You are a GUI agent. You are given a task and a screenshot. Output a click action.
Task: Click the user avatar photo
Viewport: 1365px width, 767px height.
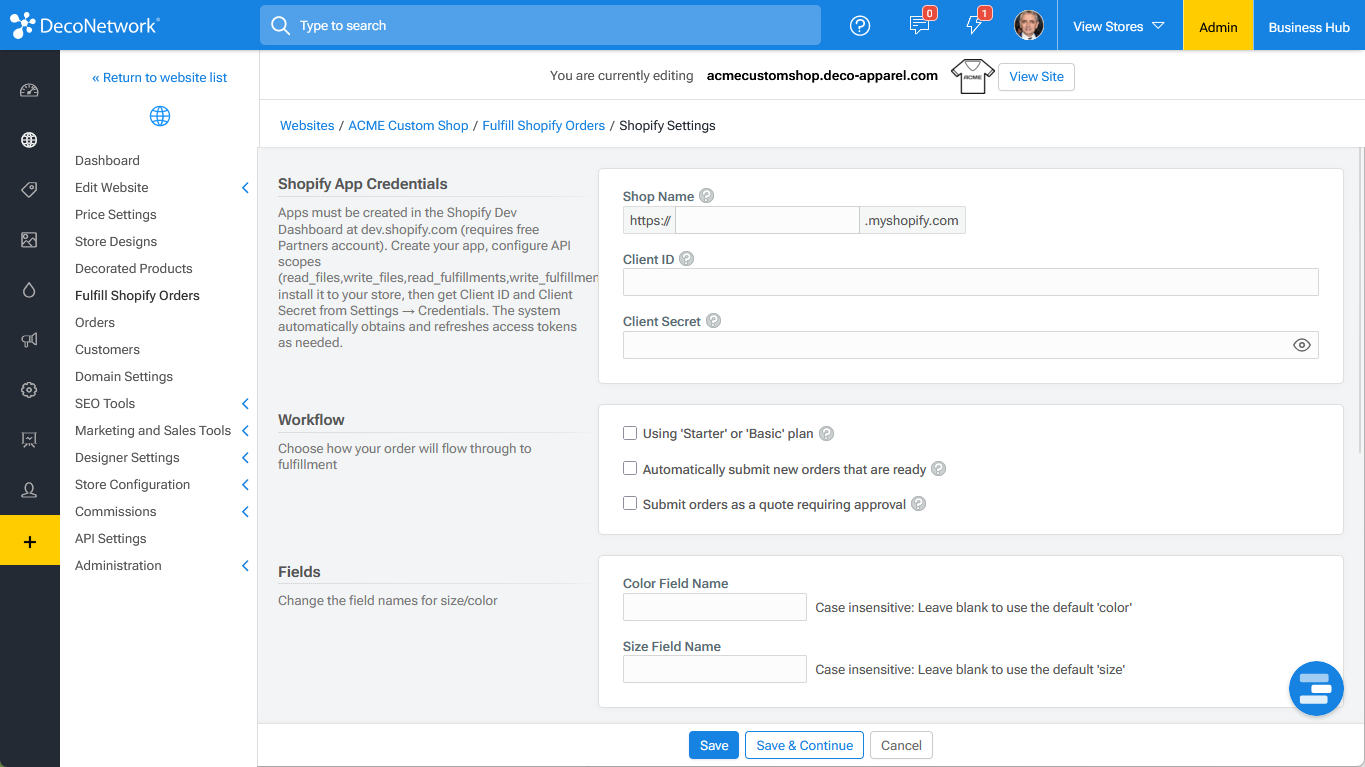(1029, 26)
